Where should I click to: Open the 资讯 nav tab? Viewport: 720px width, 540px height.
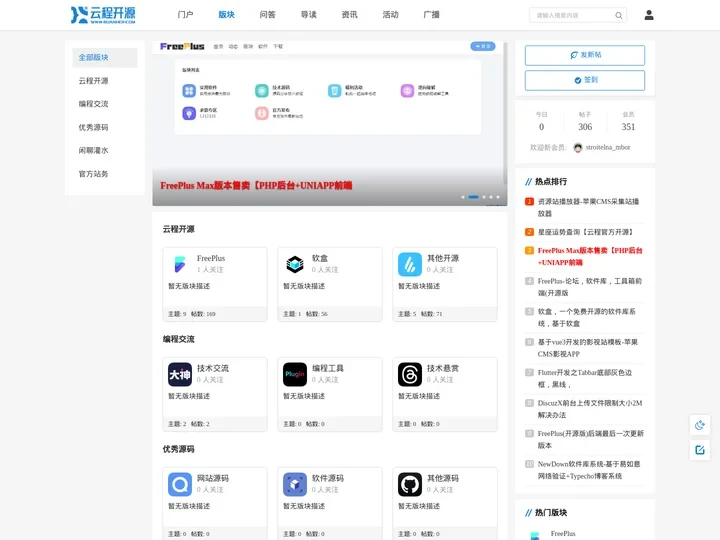349,15
